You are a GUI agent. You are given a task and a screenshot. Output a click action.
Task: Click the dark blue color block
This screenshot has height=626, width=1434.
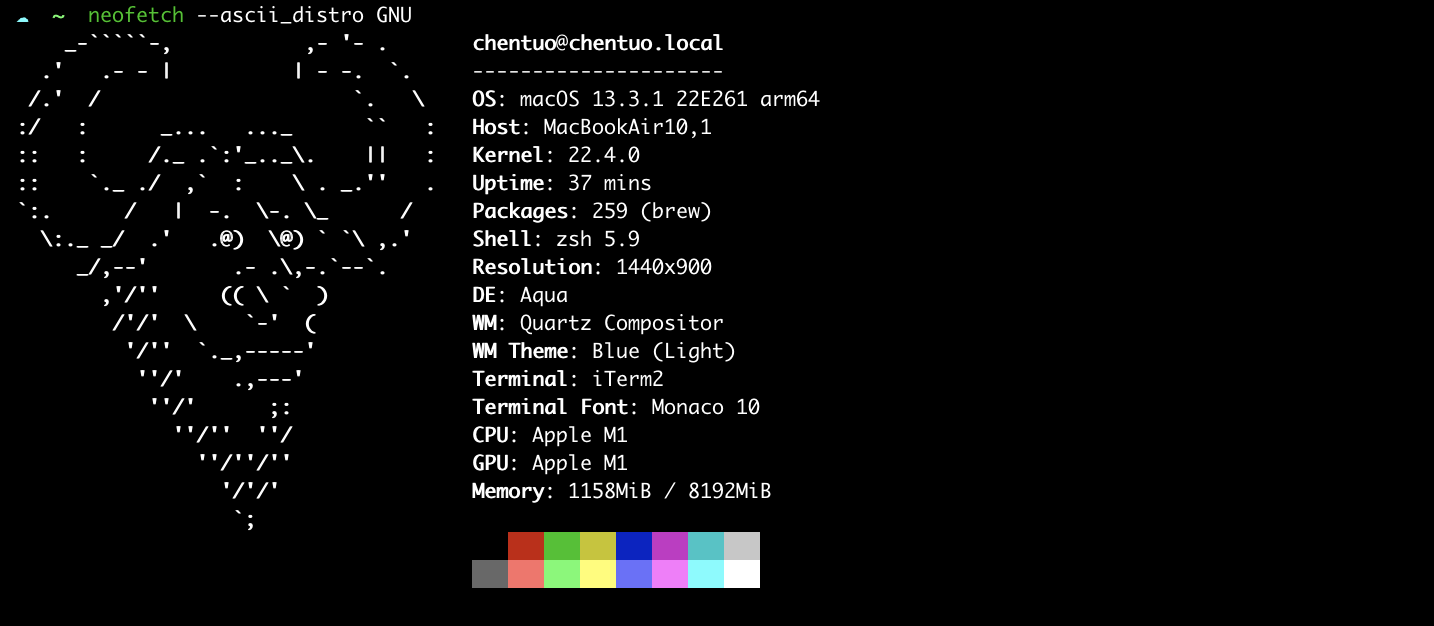point(634,546)
